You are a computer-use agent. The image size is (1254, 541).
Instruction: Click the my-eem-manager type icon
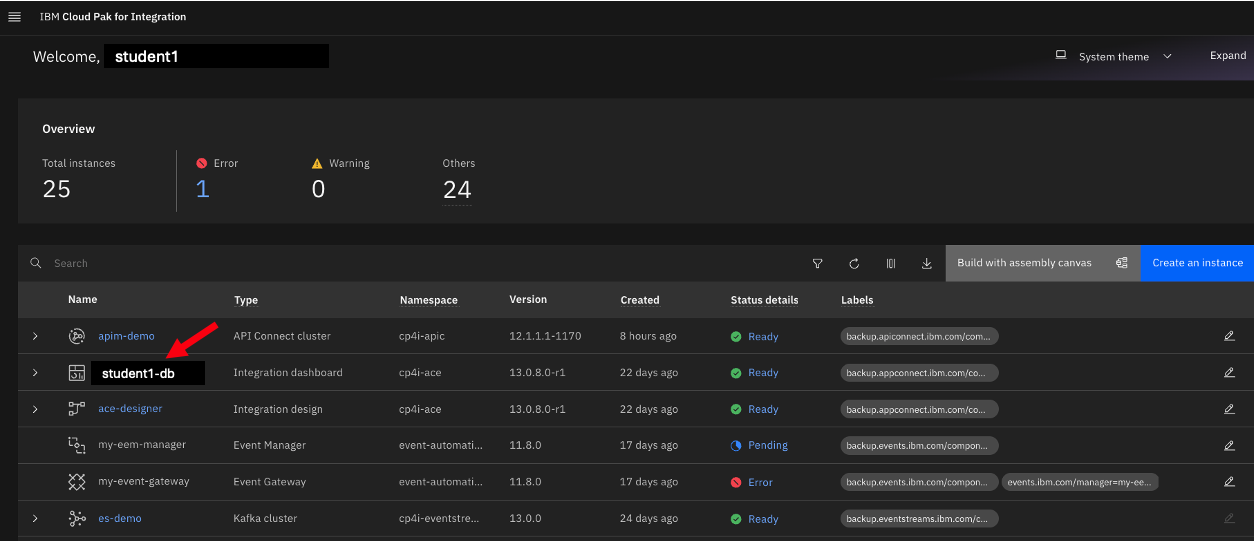pyautogui.click(x=77, y=445)
